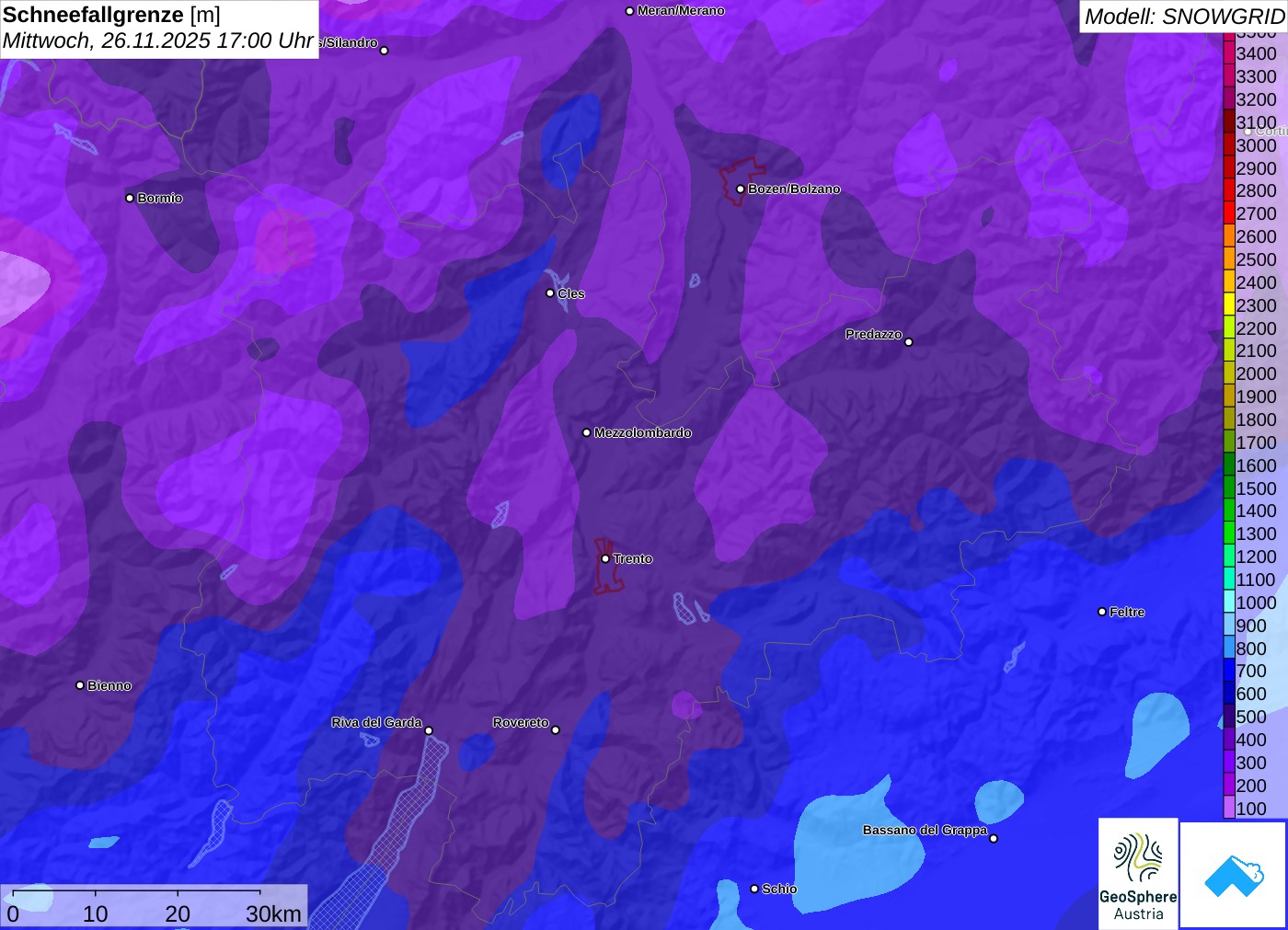Pick the 3400 m legend color swatch
The height and width of the screenshot is (930, 1288).
1229,53
